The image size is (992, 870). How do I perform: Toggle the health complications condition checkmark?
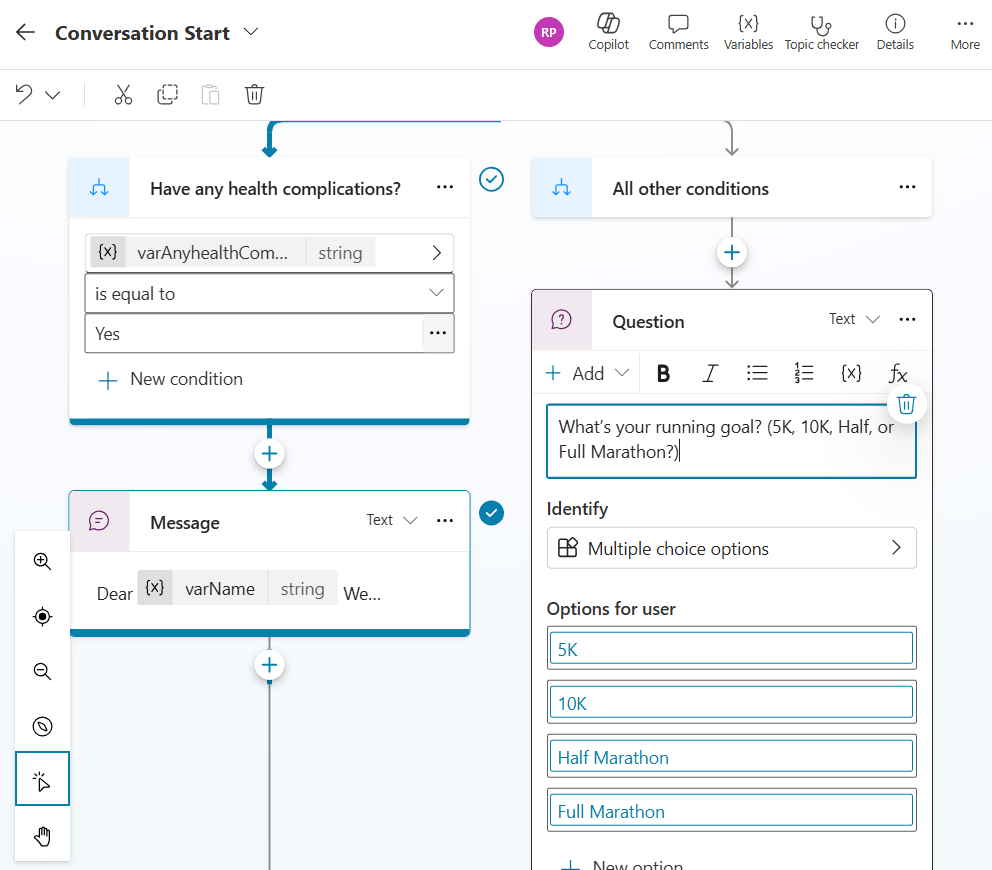491,179
